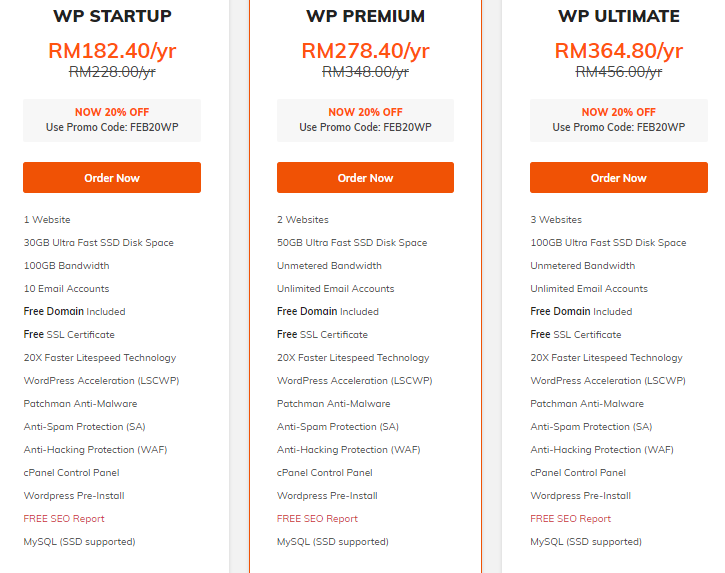This screenshot has width=725, height=573.
Task: Click the FEB20WP promo box in WP STARTUP
Action: coord(112,120)
